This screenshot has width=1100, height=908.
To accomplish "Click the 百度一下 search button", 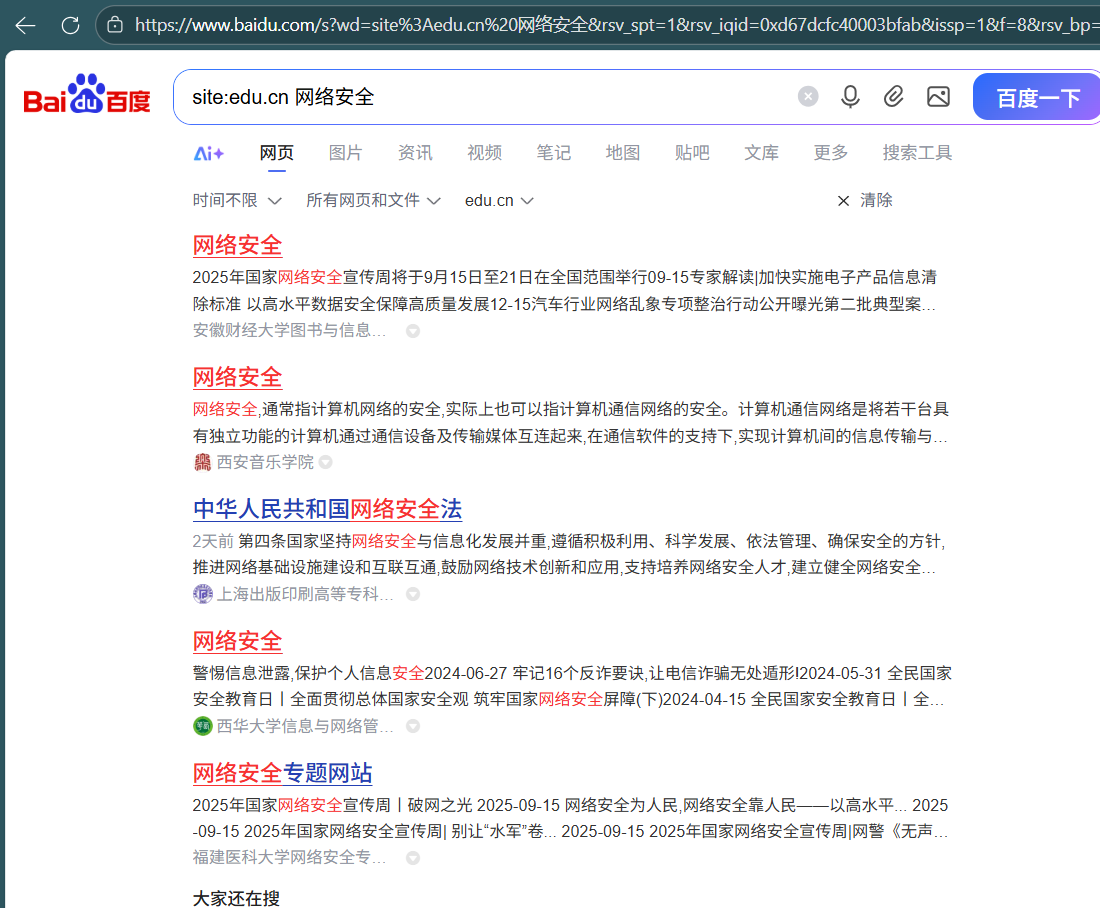I will [1037, 97].
